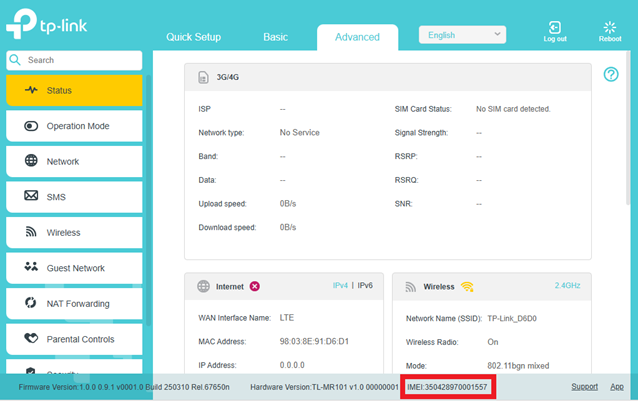
Task: Click the App link in footer
Action: (617, 386)
